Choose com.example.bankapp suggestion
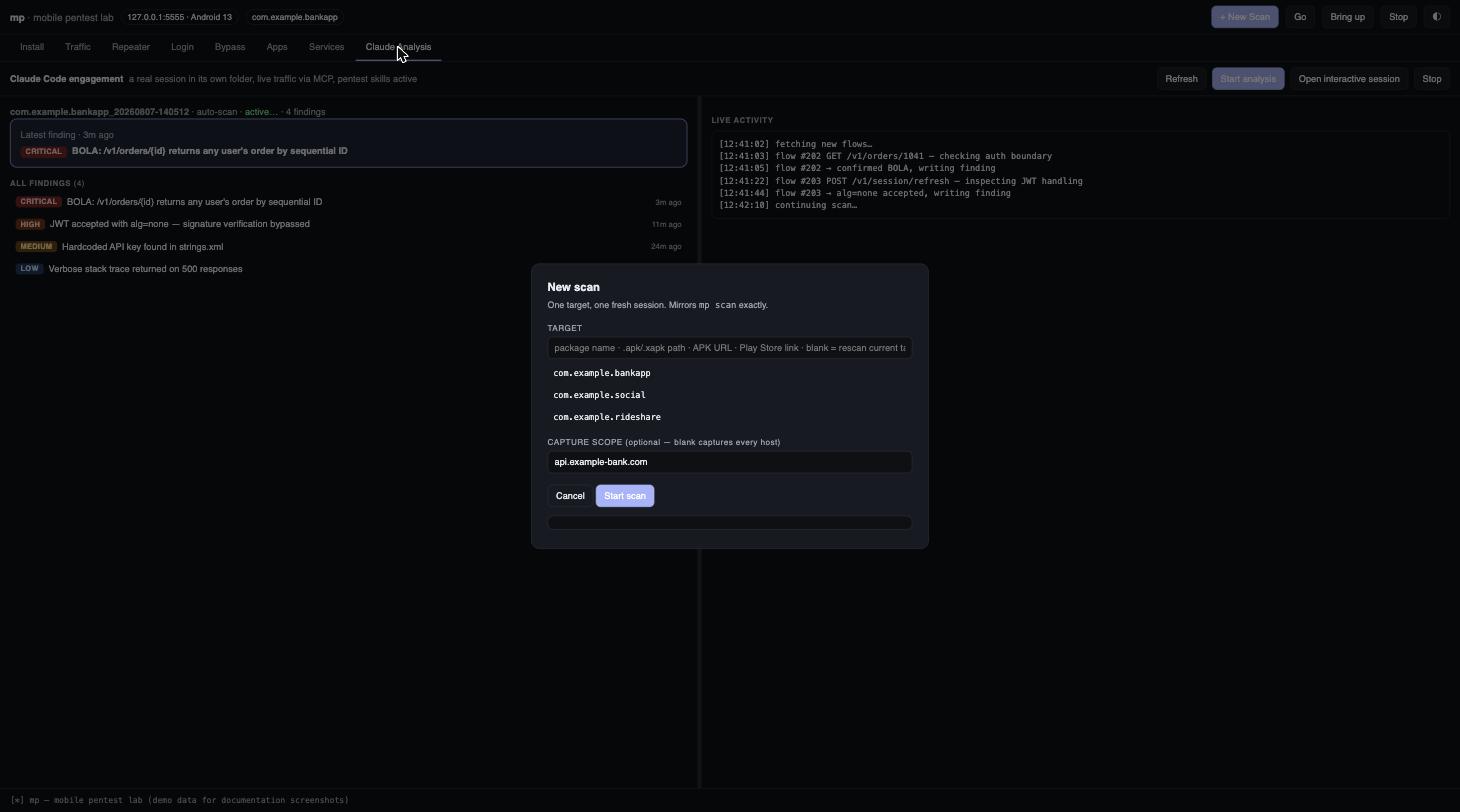The height and width of the screenshot is (812, 1460). point(729,373)
